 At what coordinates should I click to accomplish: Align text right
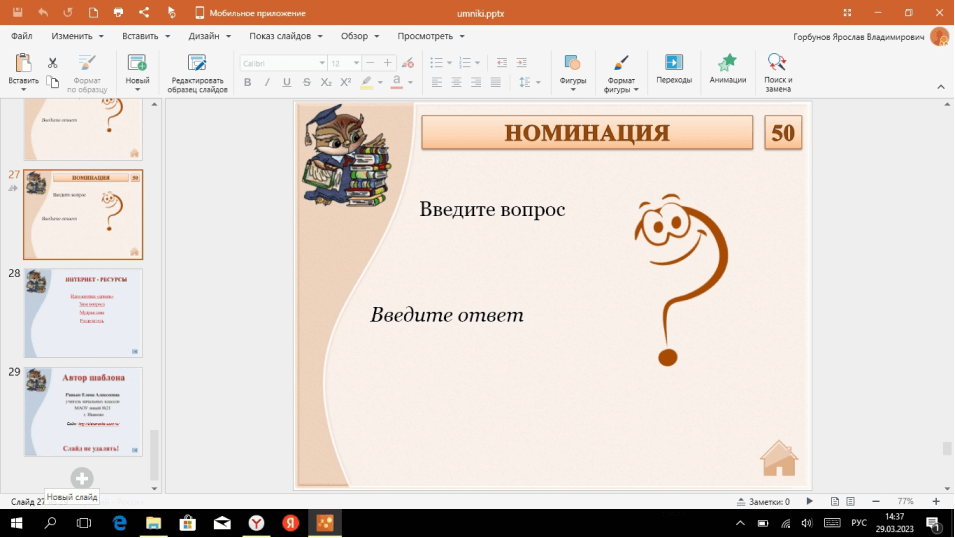pos(476,82)
